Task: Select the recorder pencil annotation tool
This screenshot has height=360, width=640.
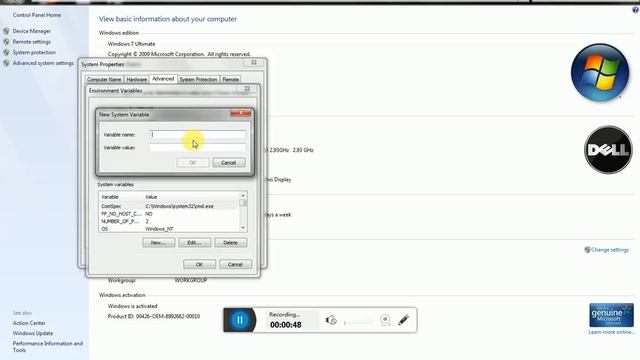Action: point(403,320)
